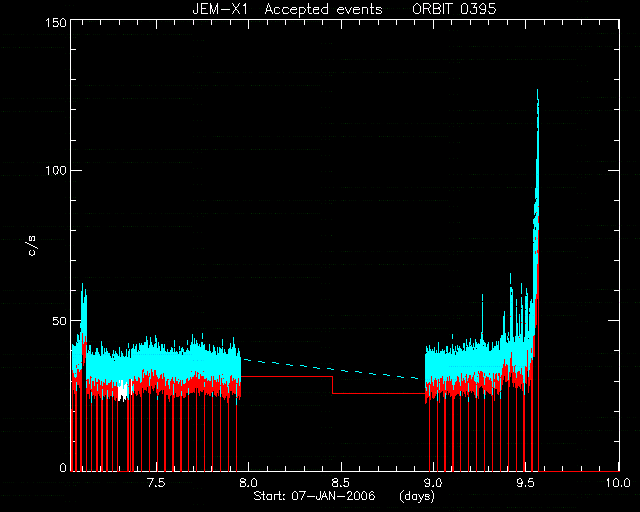Click the x-axis tick label 7.5

[156, 483]
